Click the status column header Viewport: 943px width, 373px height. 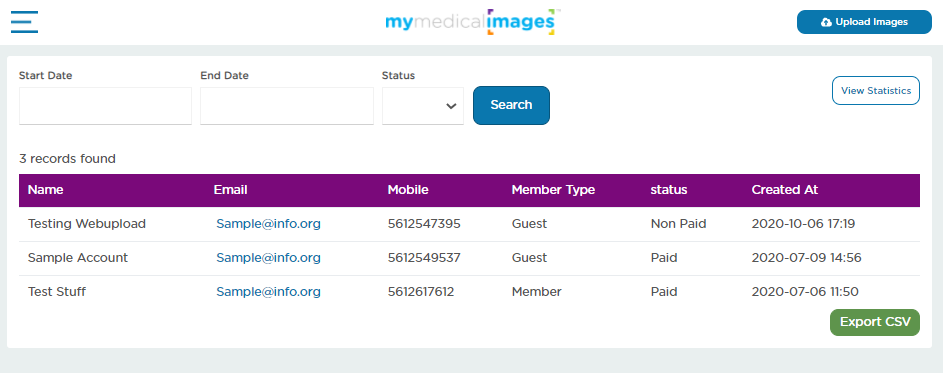click(669, 190)
